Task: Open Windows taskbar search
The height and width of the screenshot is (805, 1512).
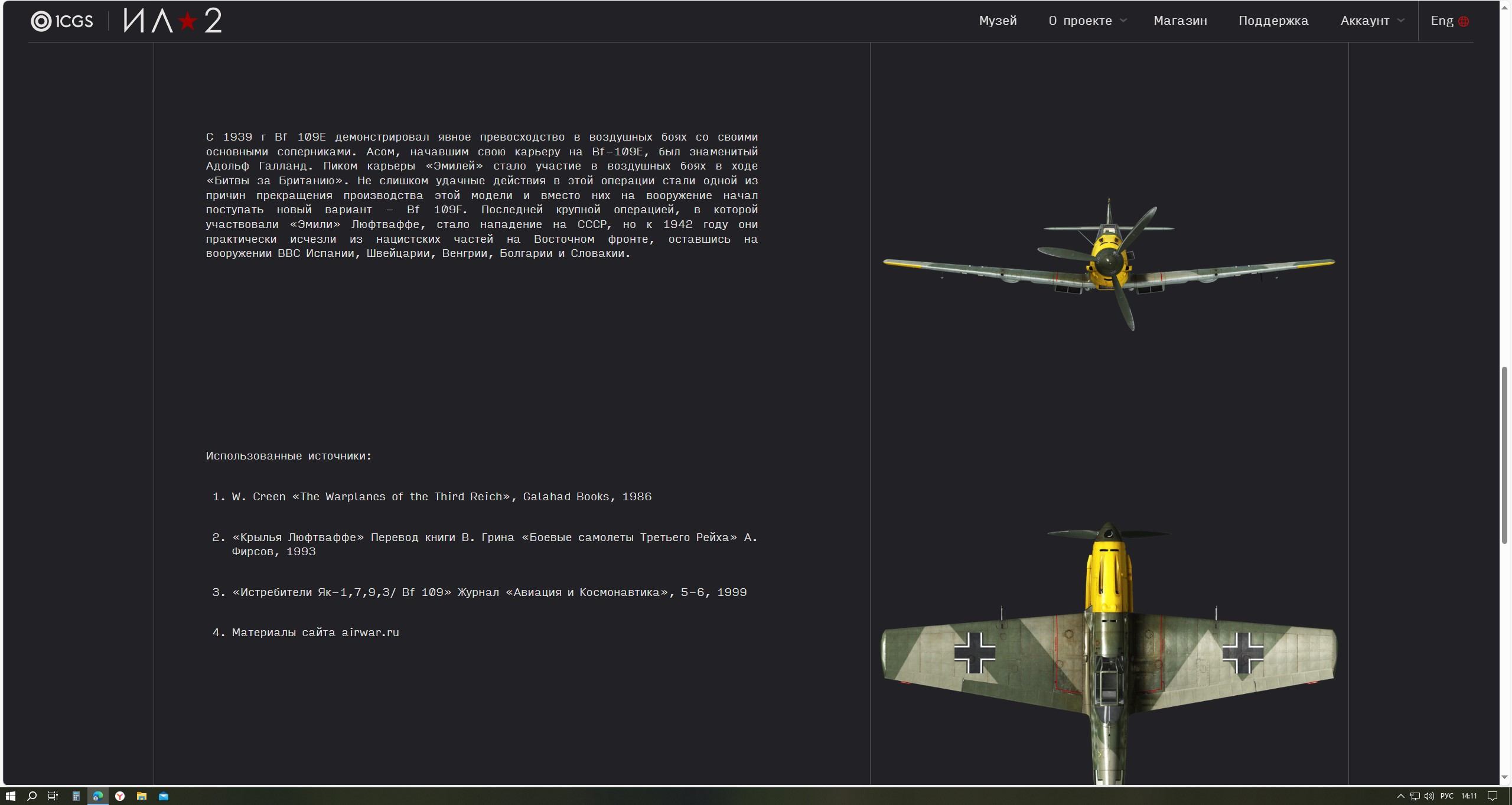Action: pos(32,796)
